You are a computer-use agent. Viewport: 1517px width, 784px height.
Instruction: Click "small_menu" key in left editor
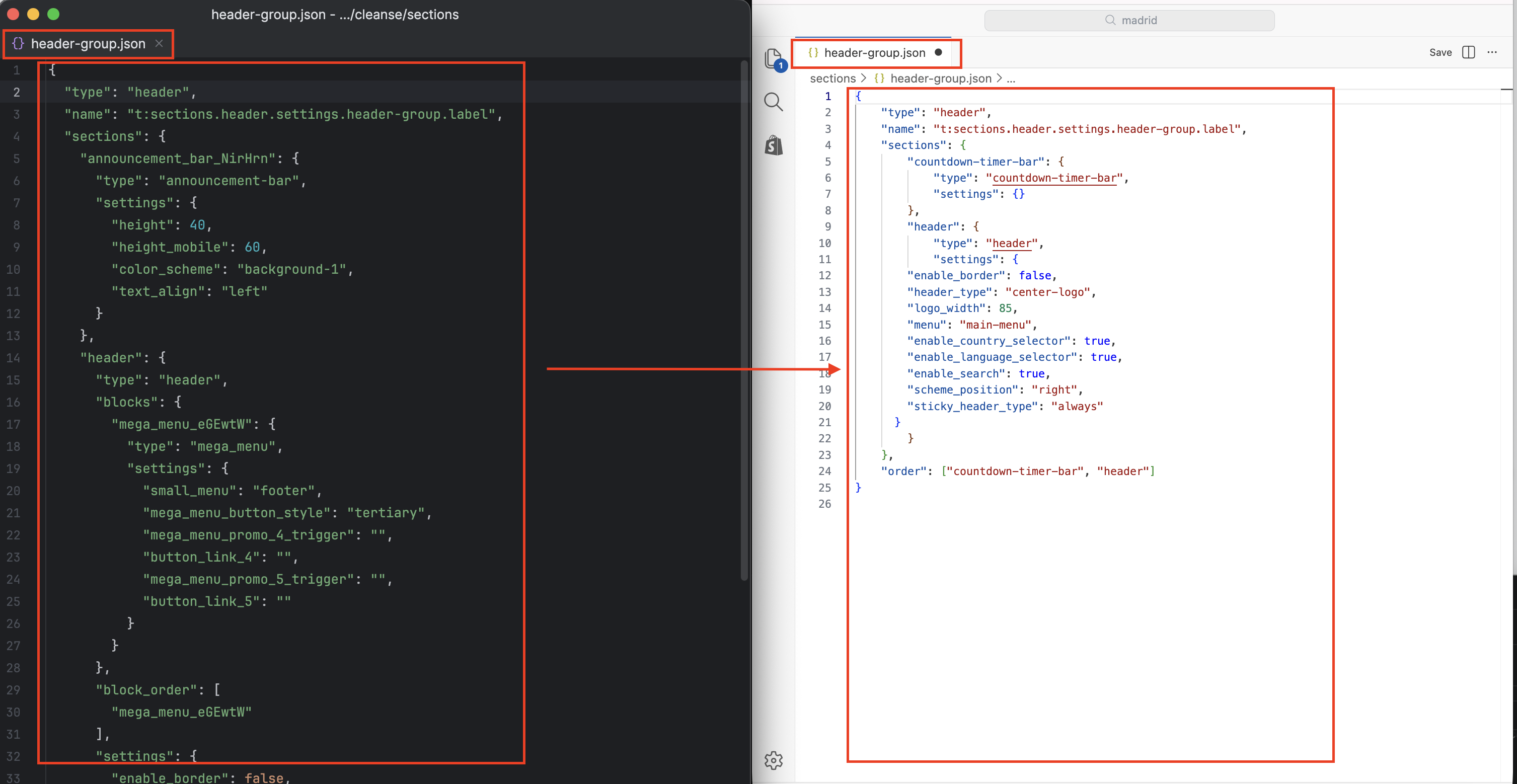190,491
